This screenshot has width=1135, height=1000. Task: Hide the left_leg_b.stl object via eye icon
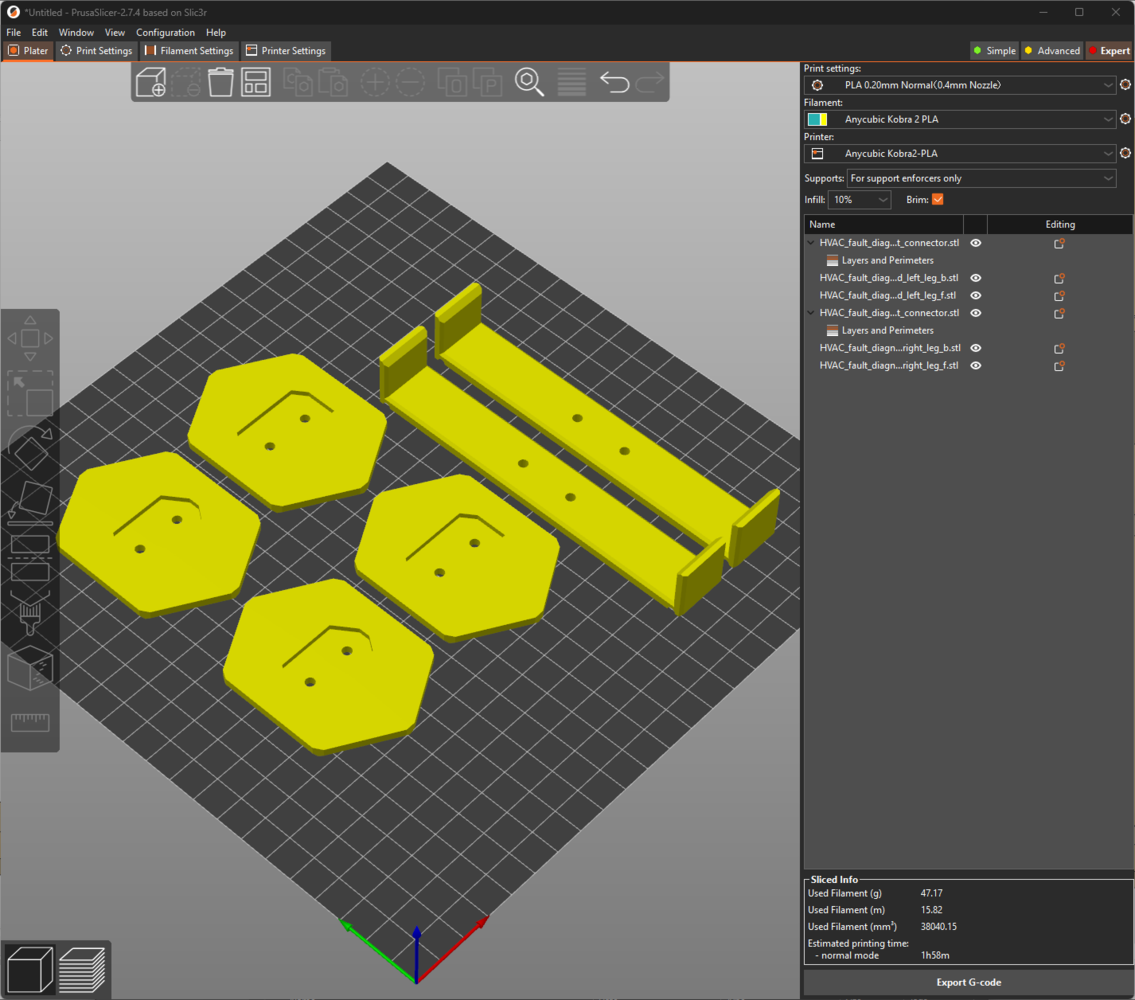[x=976, y=278]
